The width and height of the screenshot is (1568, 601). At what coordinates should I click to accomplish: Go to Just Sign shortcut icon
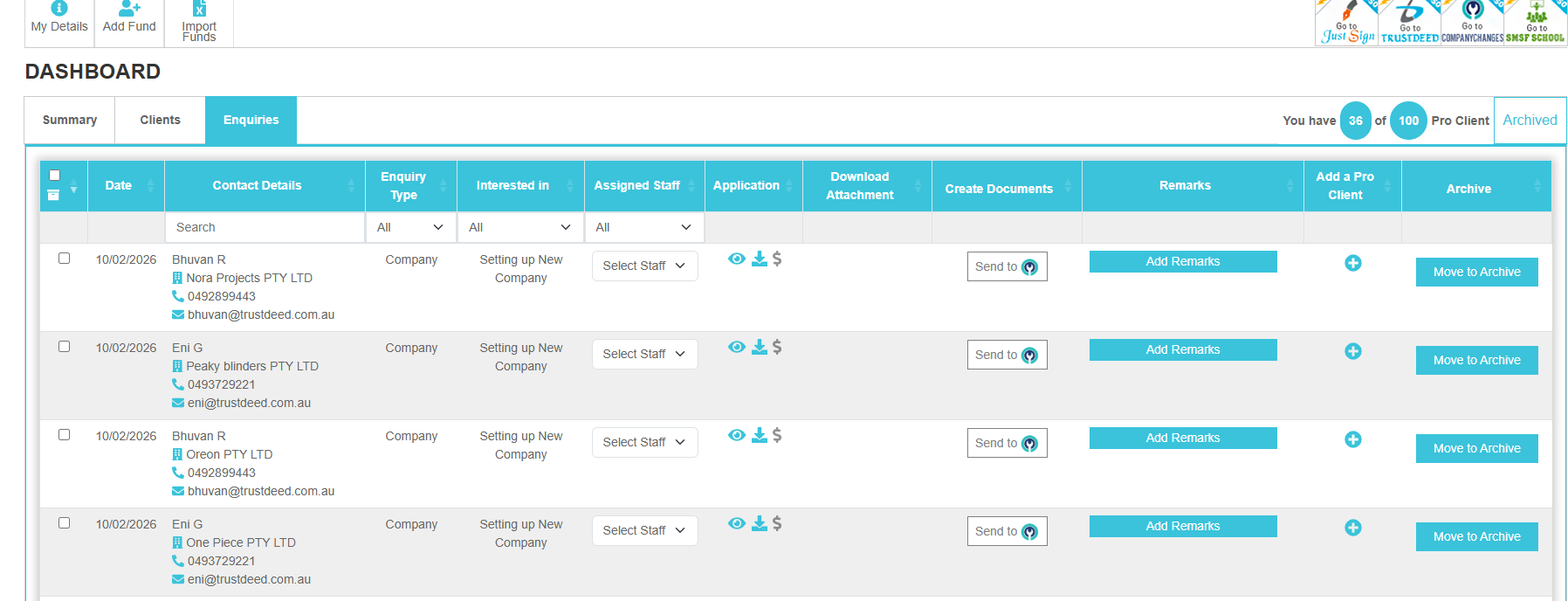[1347, 24]
